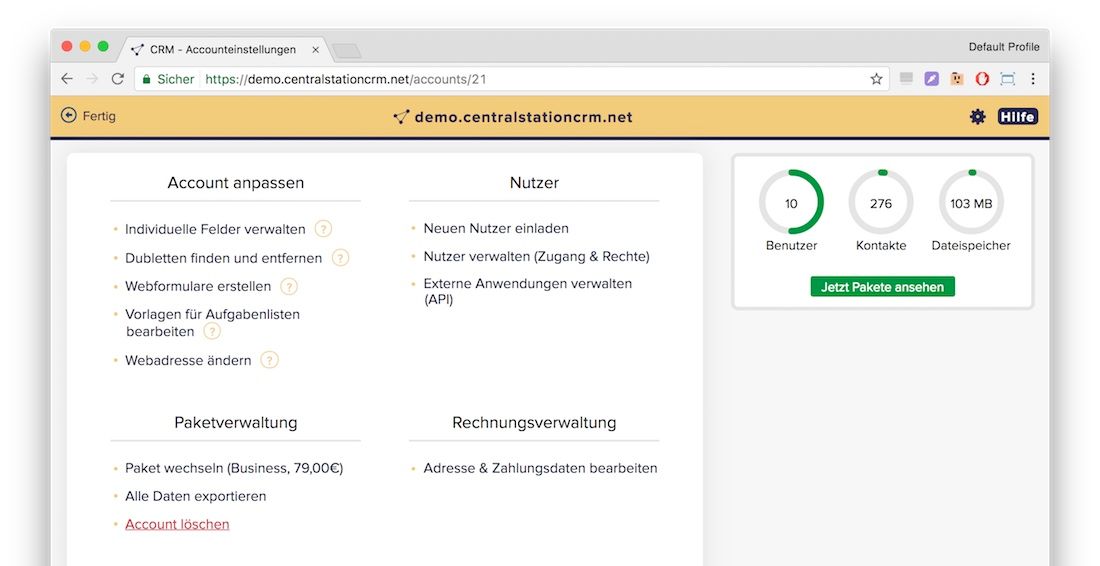Image resolution: width=1100 pixels, height=566 pixels.
Task: Click Account löschen link
Action: point(177,524)
